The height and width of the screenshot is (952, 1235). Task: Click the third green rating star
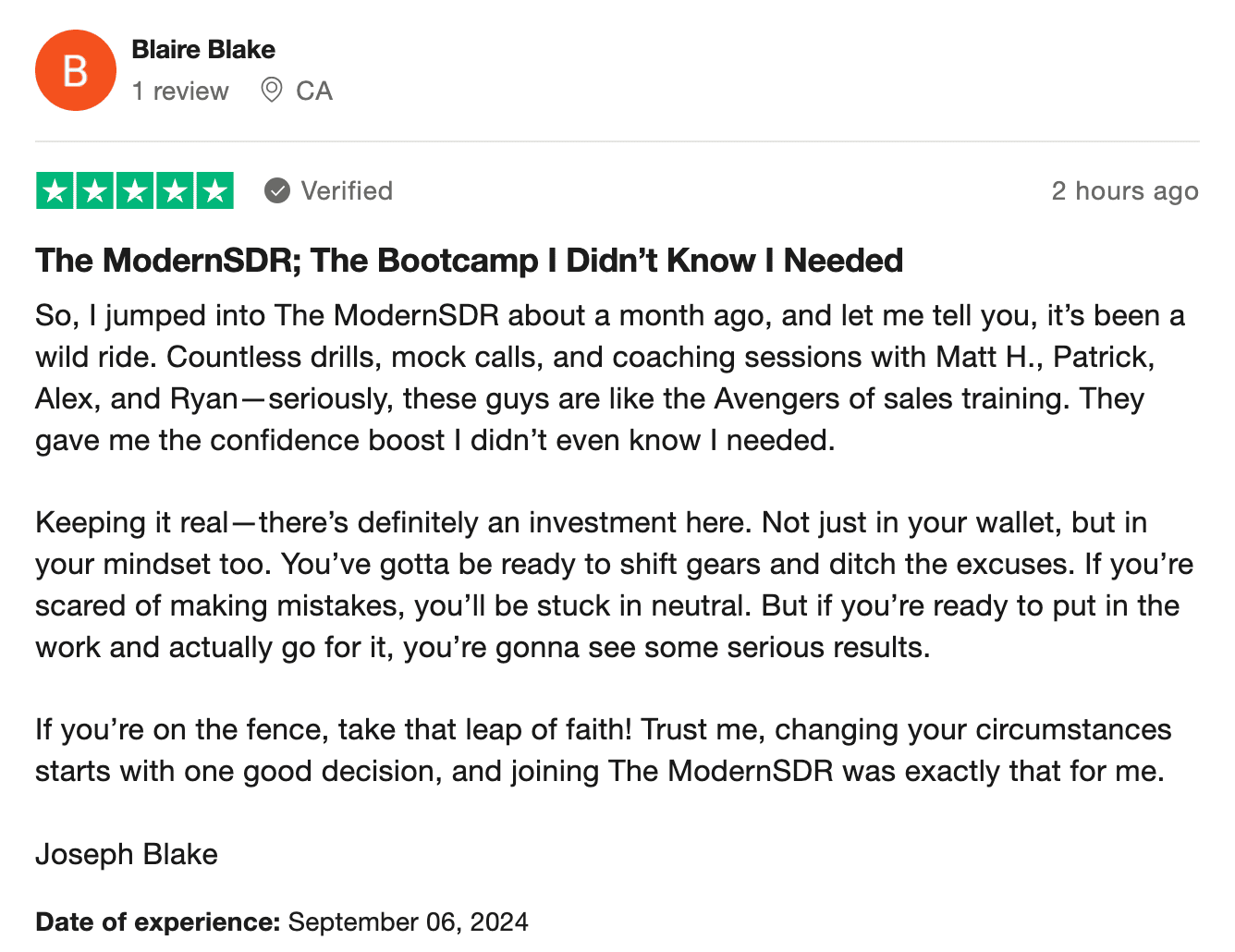tap(135, 191)
